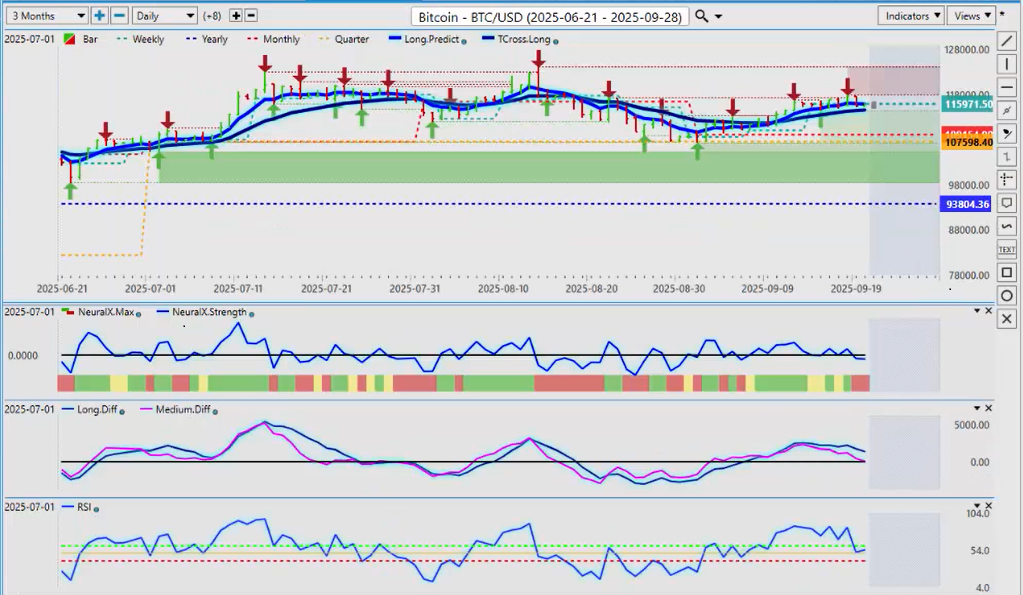Image resolution: width=1023 pixels, height=595 pixels.
Task: Open settings dot next to RSI
Action: point(96,509)
